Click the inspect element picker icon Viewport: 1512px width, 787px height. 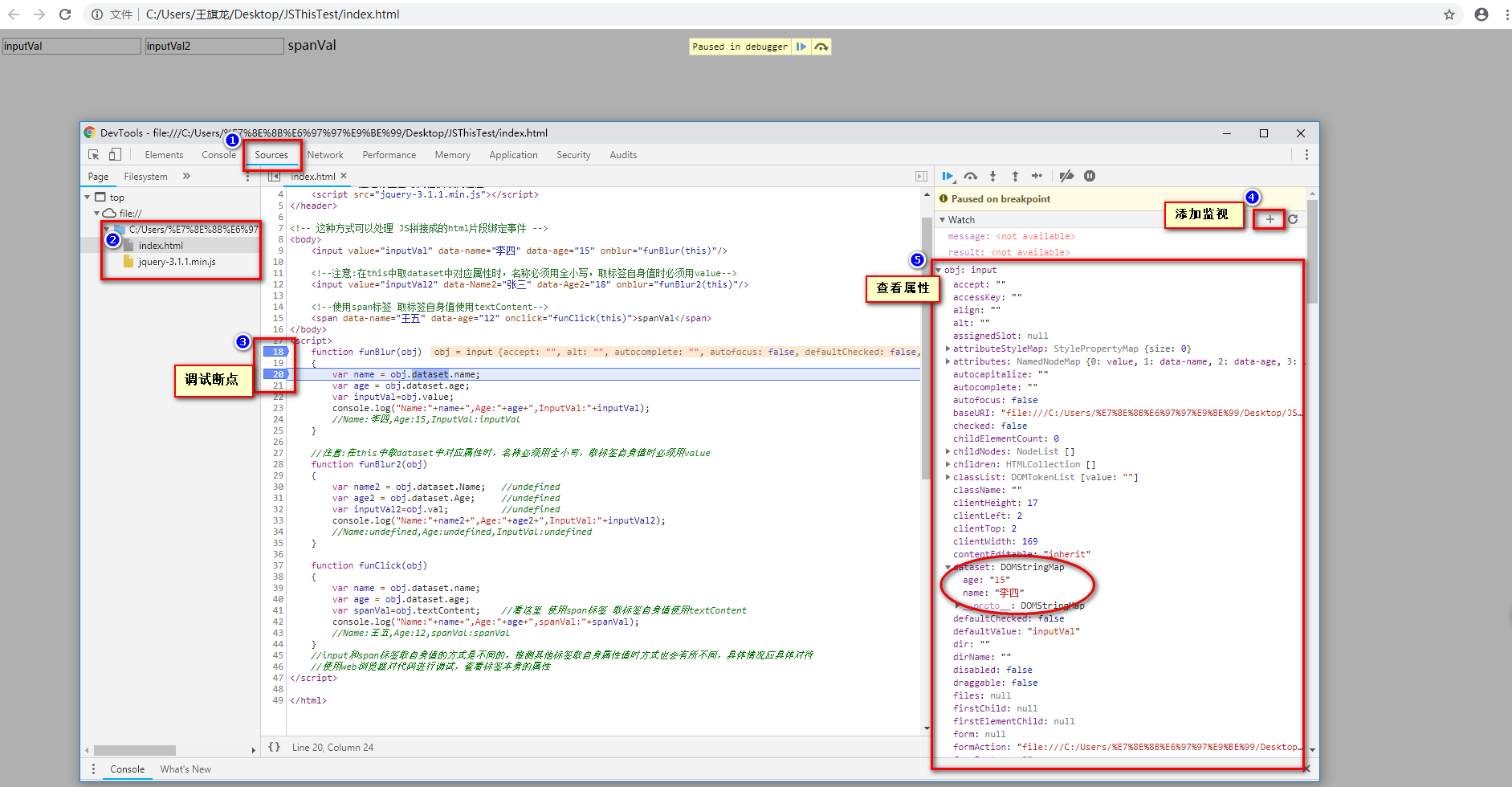click(x=94, y=154)
